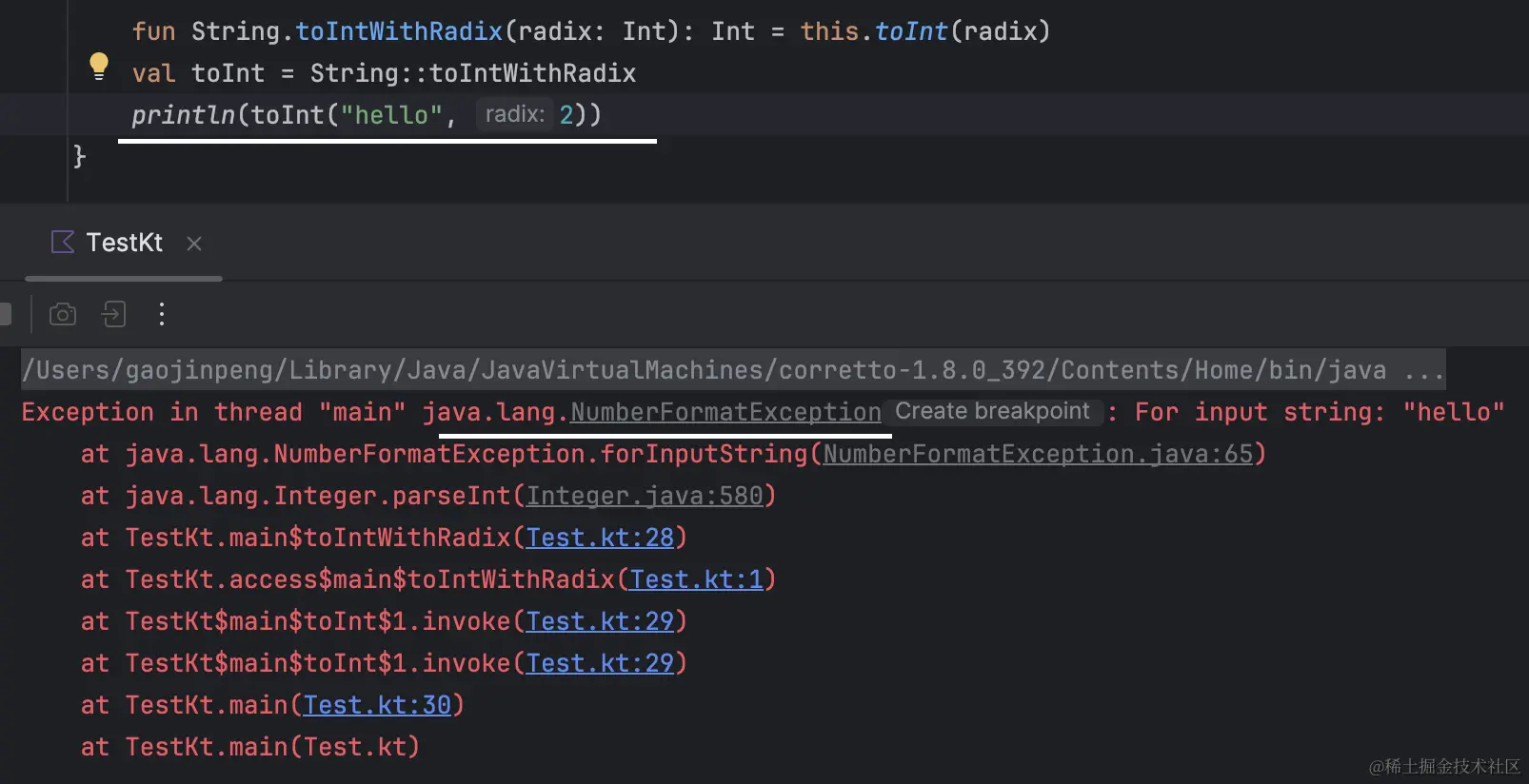Open the Test.kt:1 stack trace link

click(697, 579)
